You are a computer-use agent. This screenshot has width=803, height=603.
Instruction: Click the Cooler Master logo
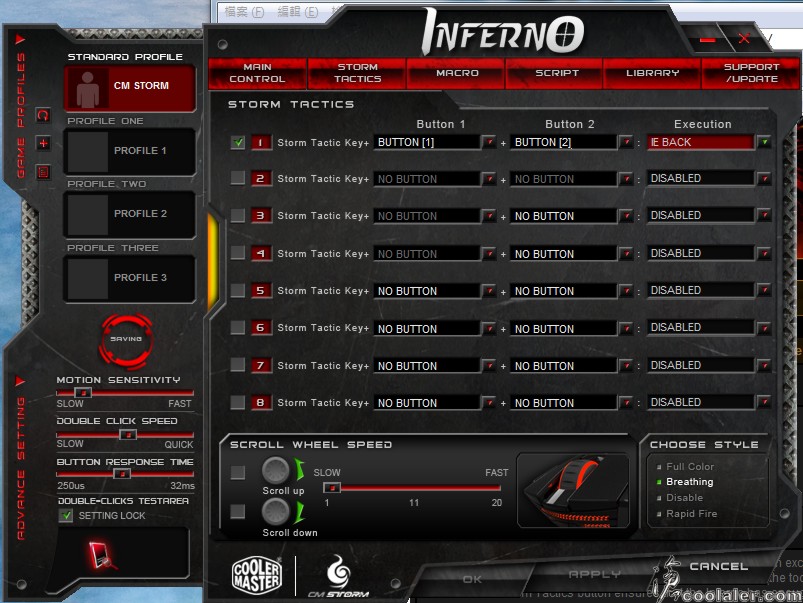click(257, 575)
